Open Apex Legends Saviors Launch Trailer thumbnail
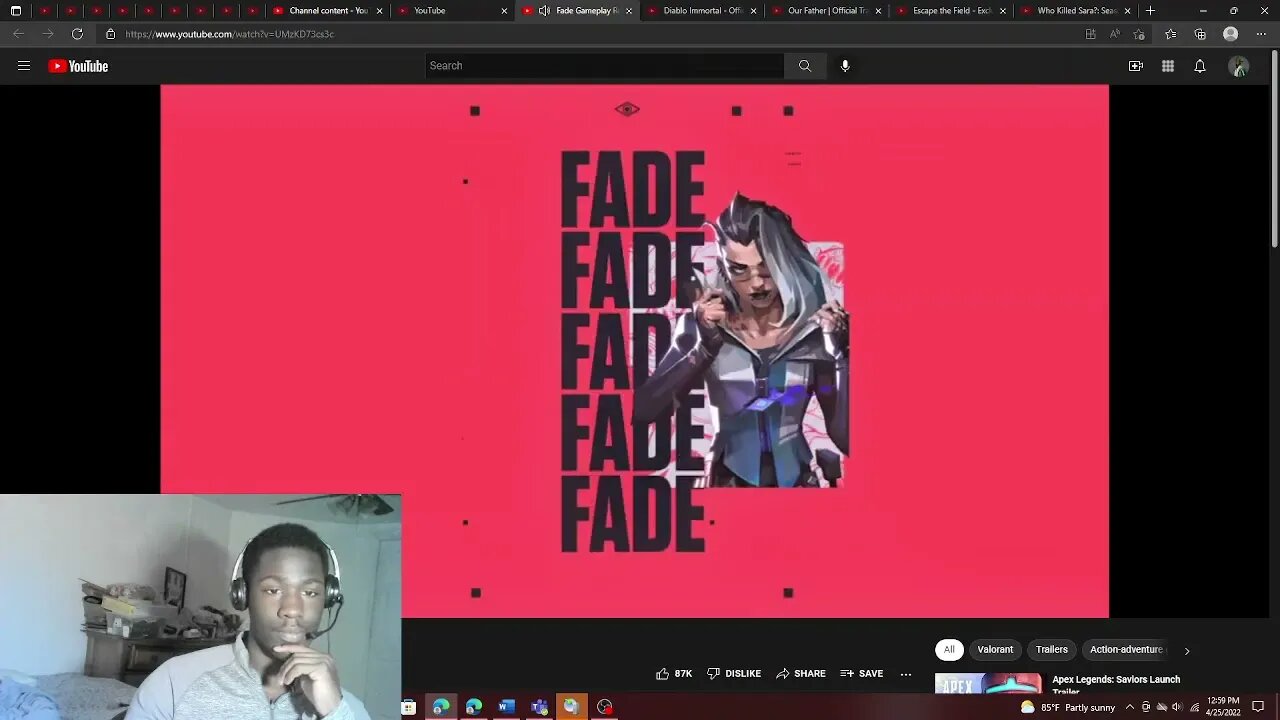 point(988,684)
